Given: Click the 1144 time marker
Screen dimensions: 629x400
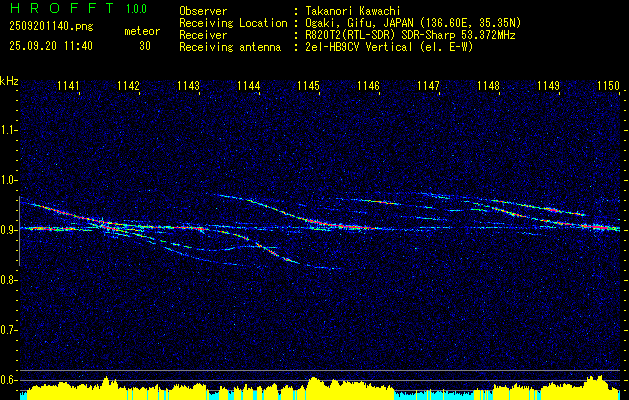Looking at the screenshot, I should tap(249, 86).
